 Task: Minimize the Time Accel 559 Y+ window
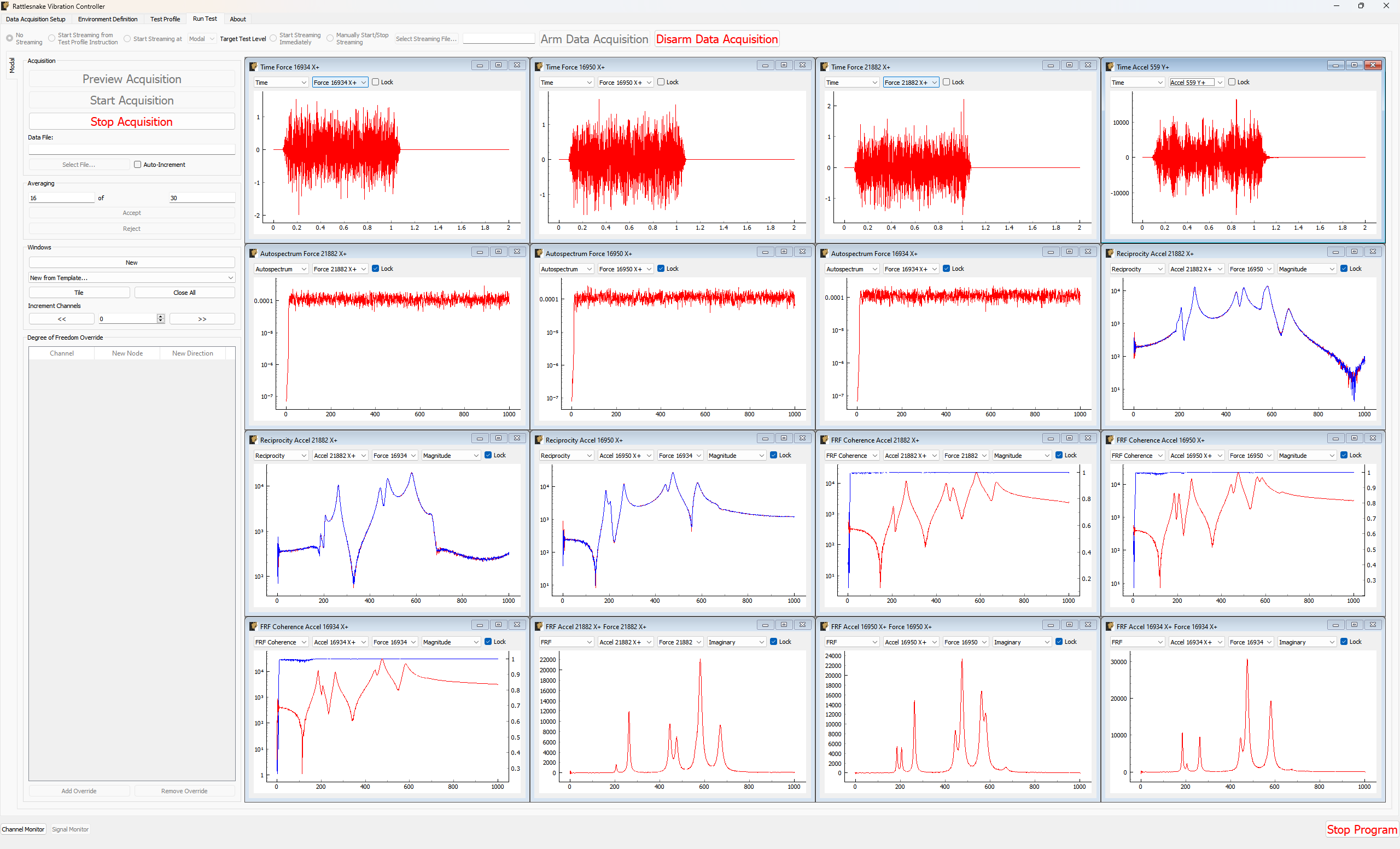(x=1335, y=65)
